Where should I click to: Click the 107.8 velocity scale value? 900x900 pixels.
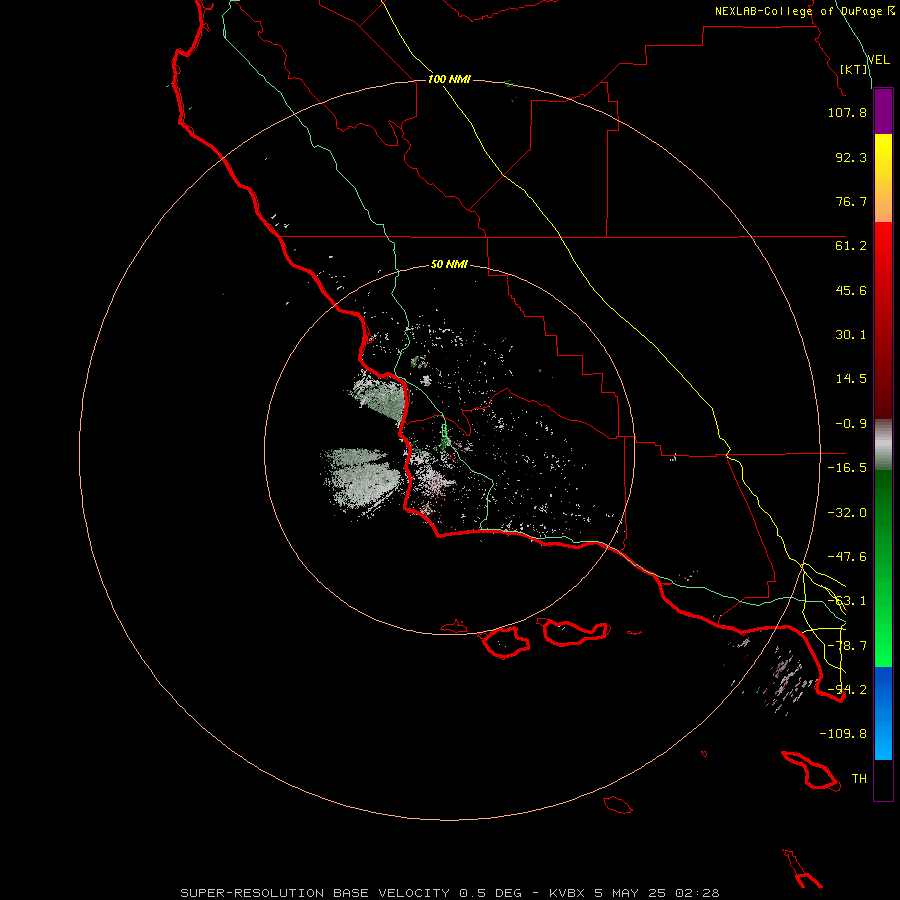pyautogui.click(x=847, y=112)
